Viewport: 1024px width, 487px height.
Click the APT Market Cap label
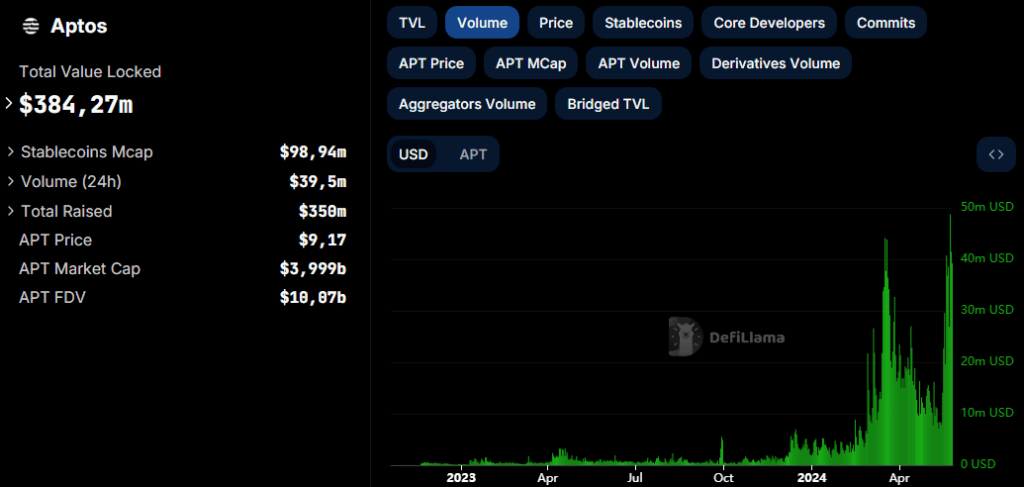(x=80, y=268)
